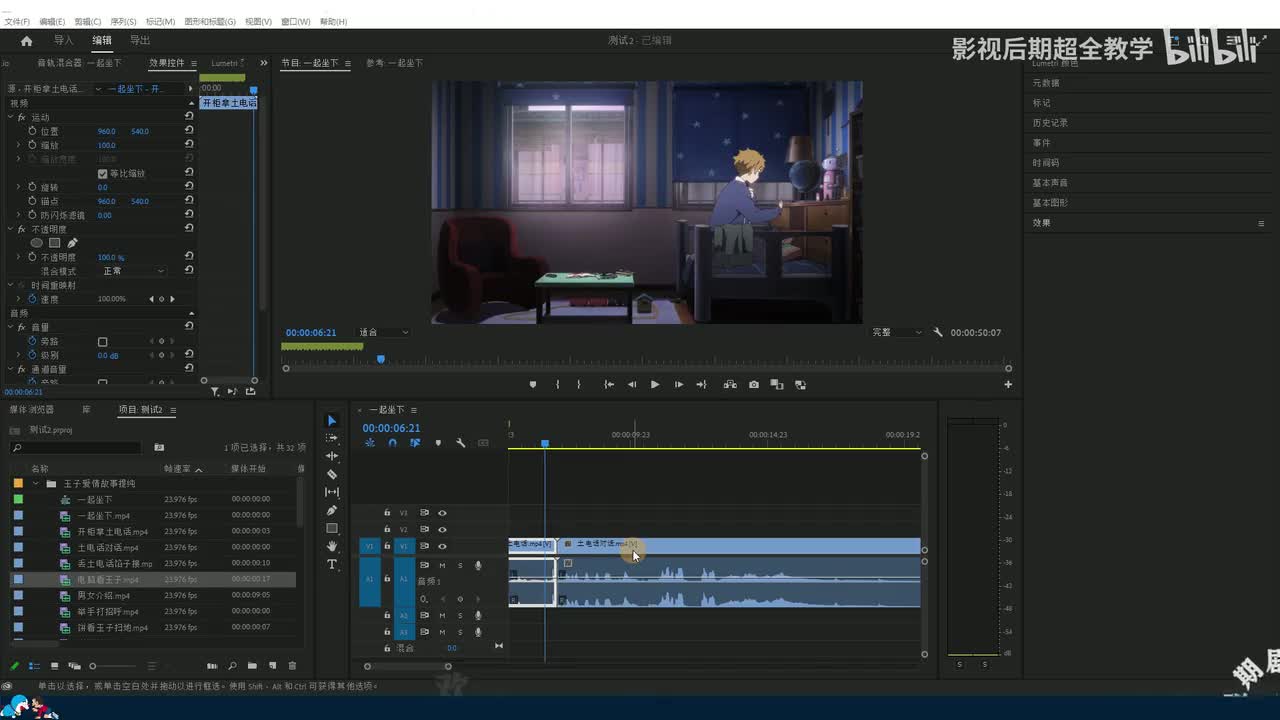Open zoom level fit dropdown
Viewport: 1280px width, 720px height.
coord(384,332)
